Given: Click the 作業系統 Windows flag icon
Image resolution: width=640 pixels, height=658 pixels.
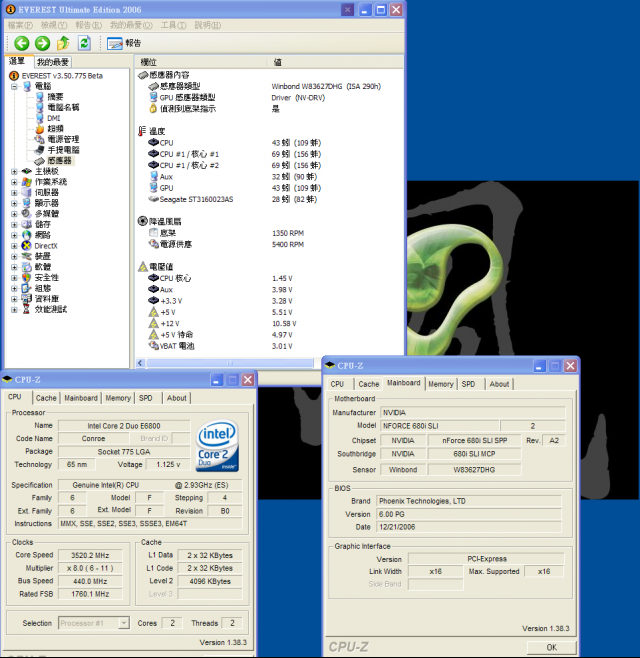Looking at the screenshot, I should 26,182.
